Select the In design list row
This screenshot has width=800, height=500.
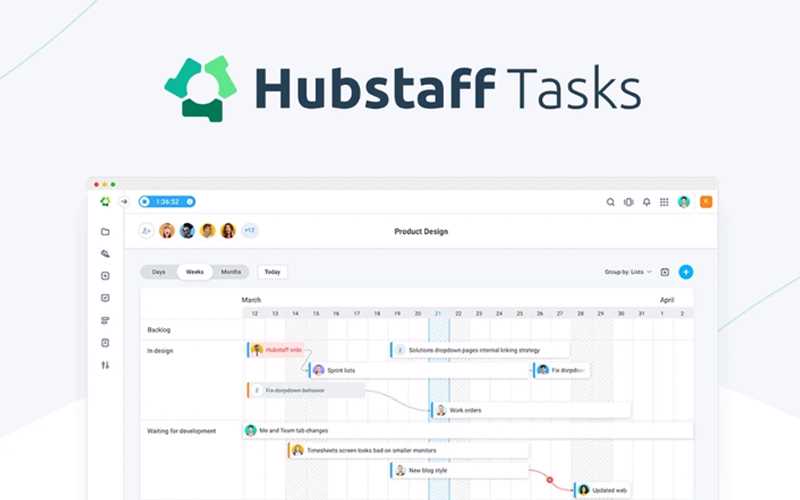[160, 351]
